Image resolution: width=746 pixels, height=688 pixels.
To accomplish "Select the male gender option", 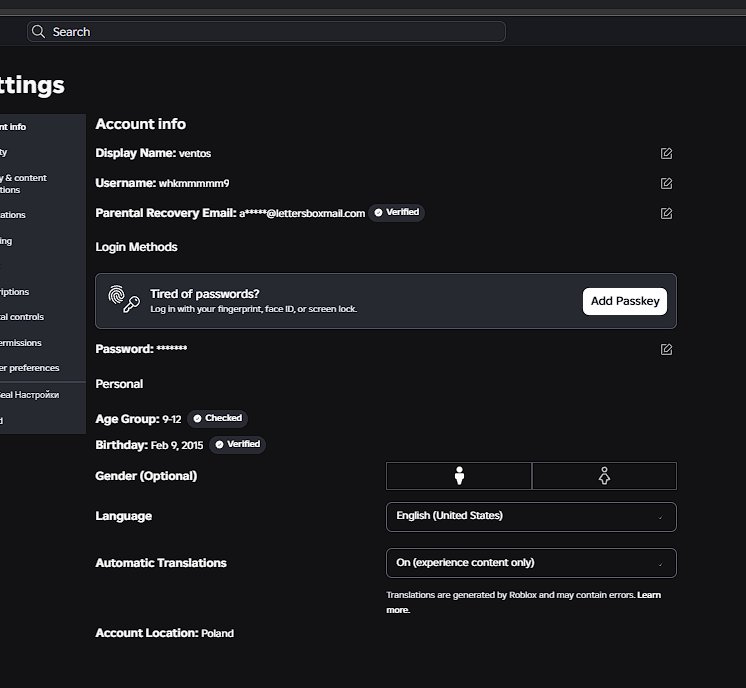I will [x=459, y=476].
